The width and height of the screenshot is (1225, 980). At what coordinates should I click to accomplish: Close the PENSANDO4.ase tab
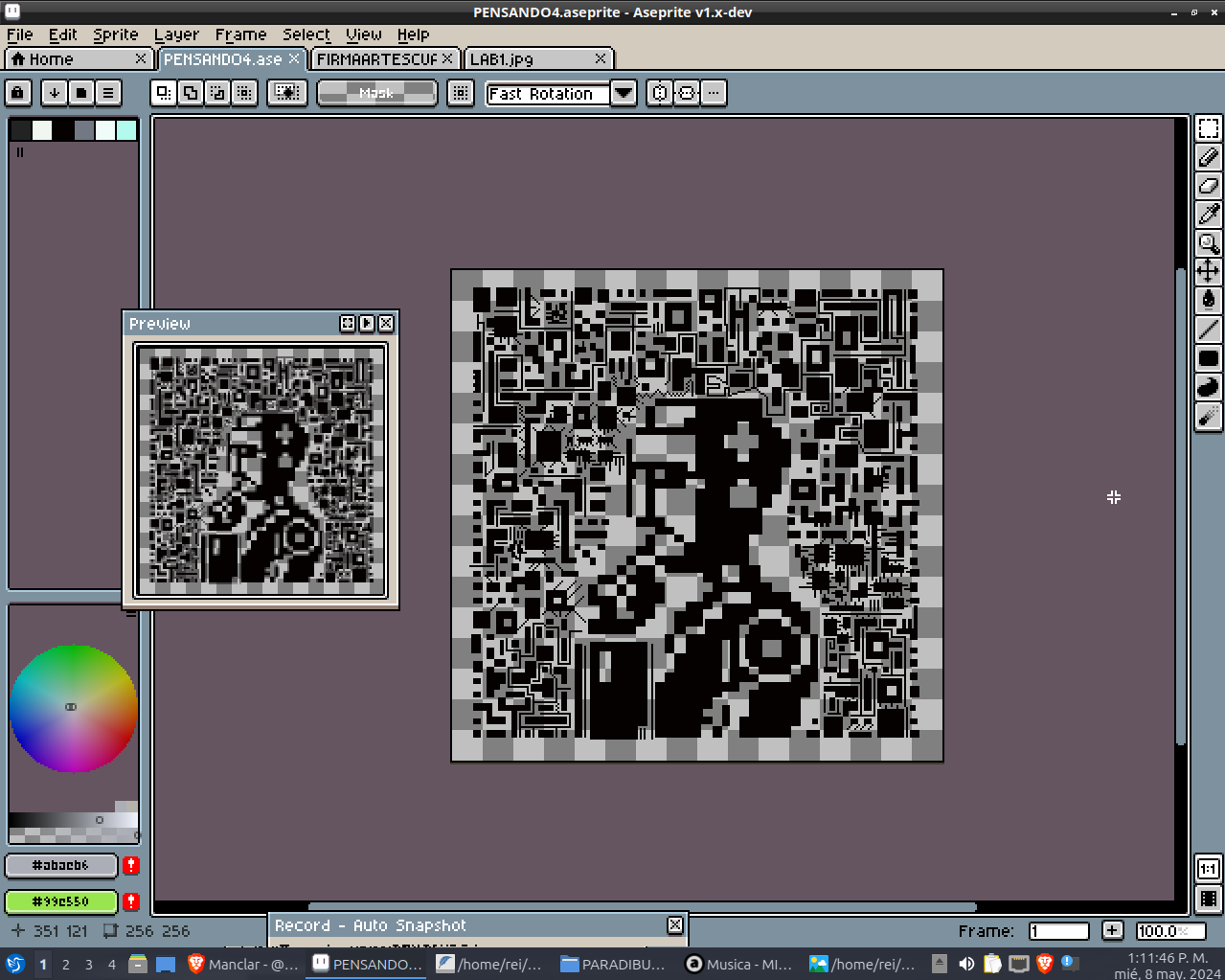[294, 58]
